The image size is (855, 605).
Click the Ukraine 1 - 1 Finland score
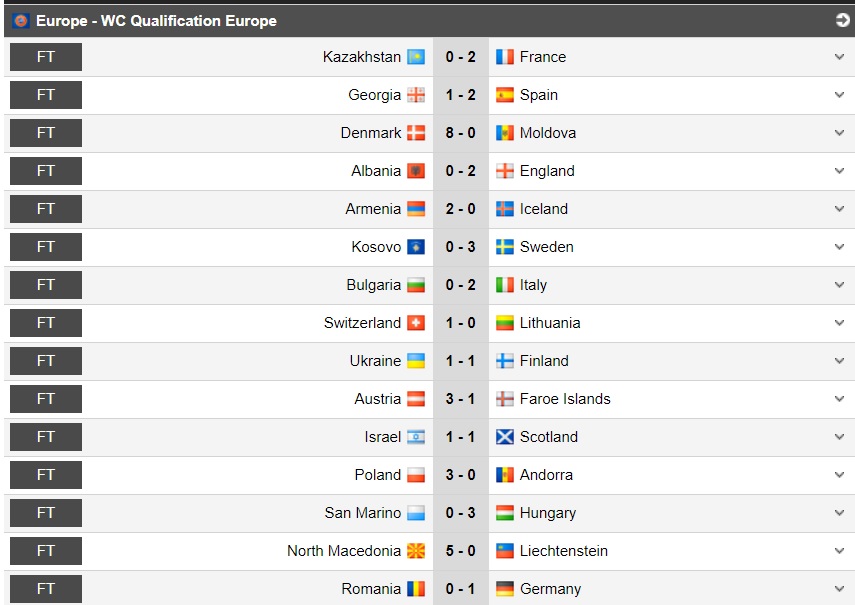461,361
